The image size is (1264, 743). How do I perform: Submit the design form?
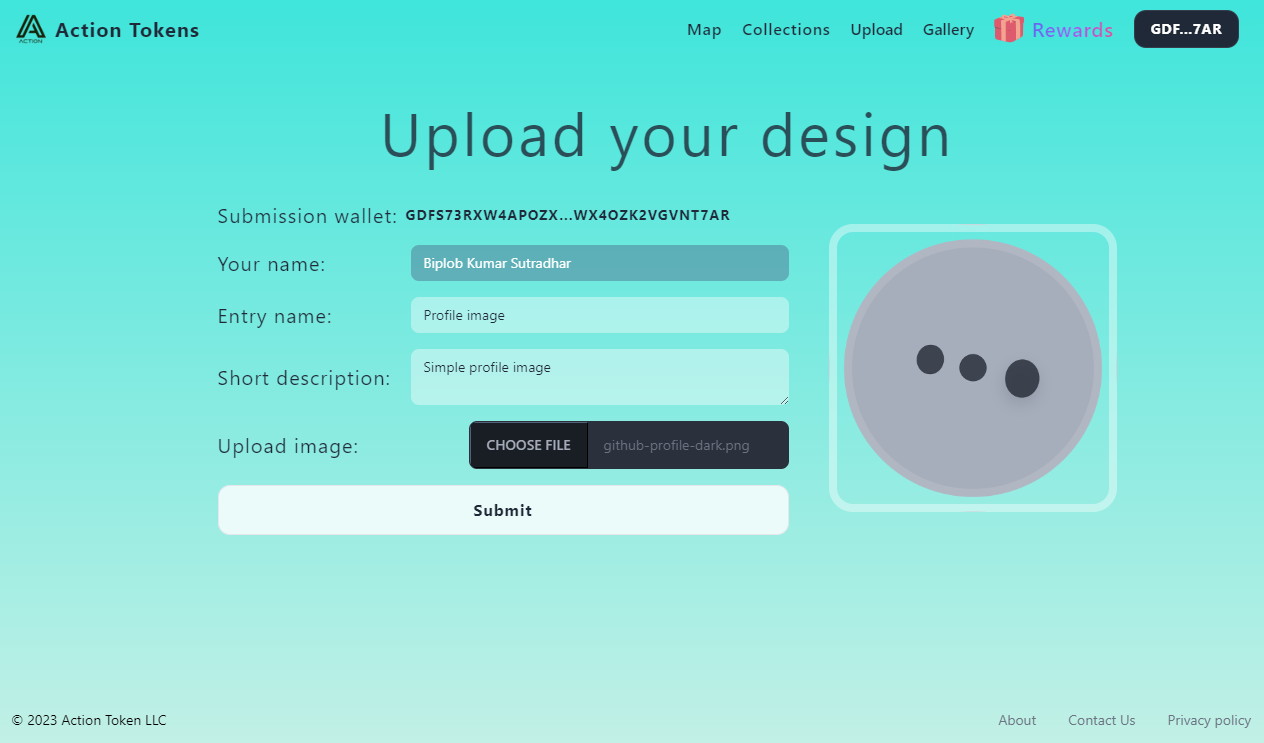click(x=503, y=510)
